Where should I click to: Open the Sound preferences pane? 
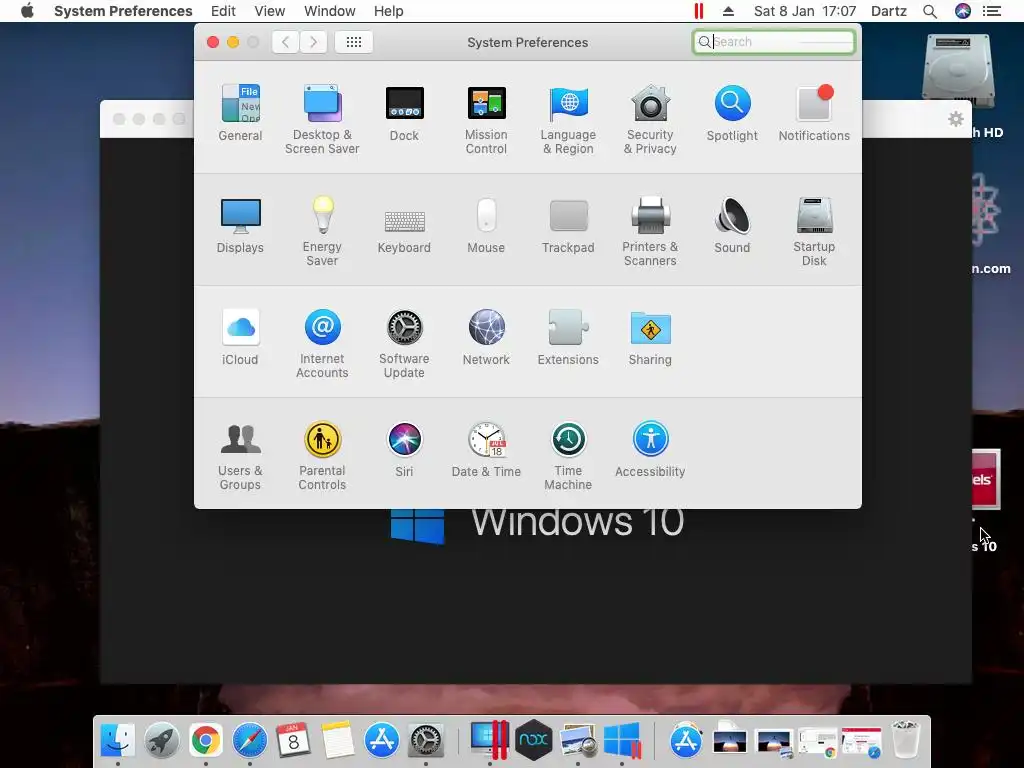(732, 225)
